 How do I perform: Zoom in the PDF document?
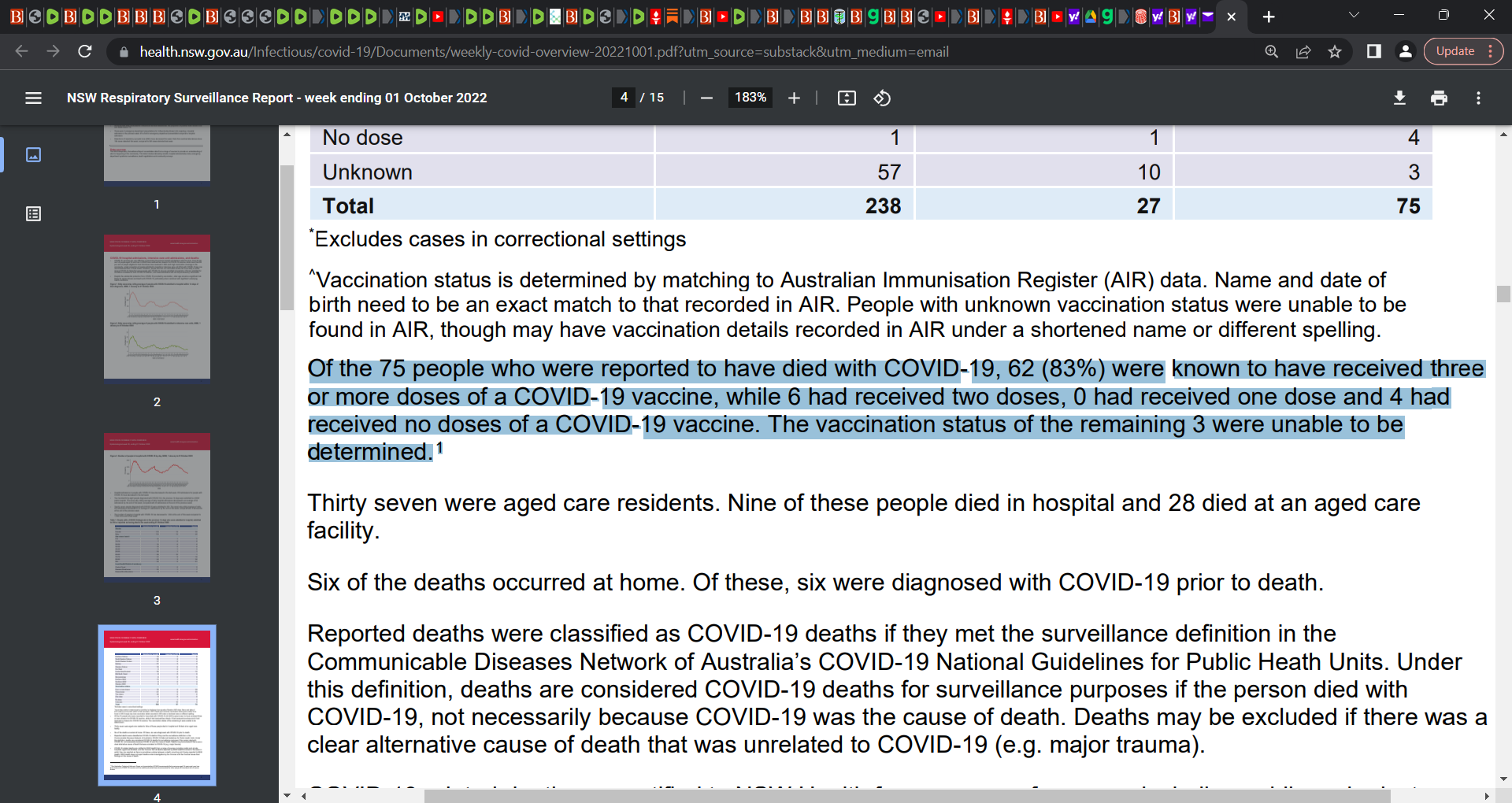(794, 98)
